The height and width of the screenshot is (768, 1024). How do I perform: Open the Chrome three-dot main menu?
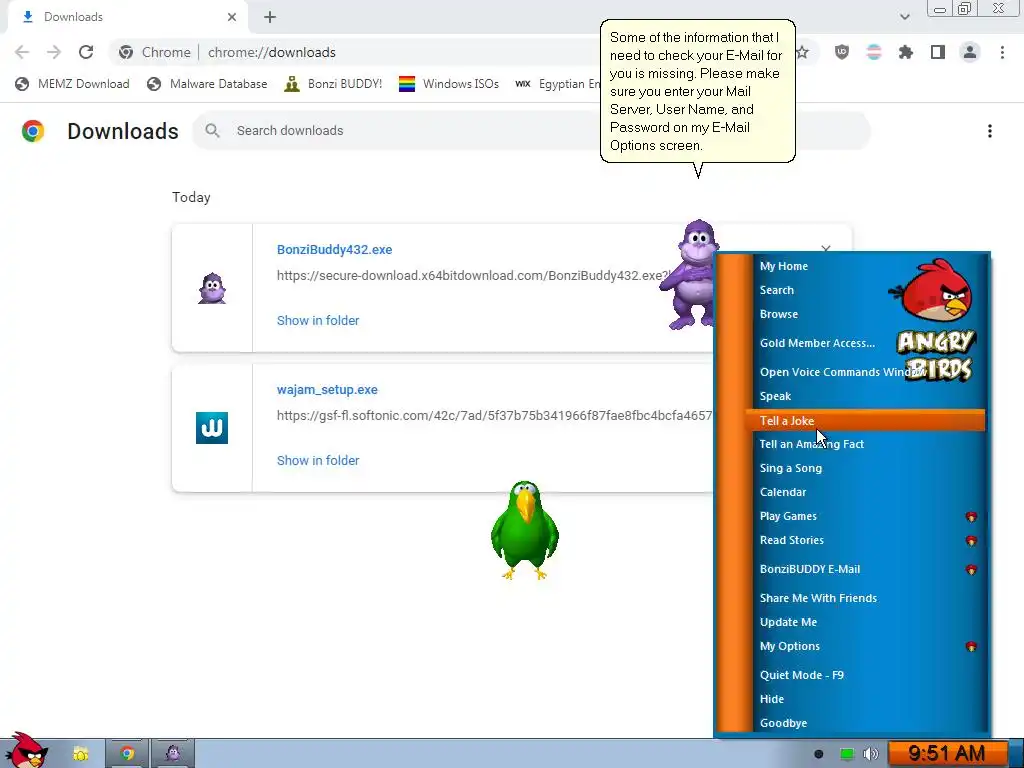[1002, 52]
